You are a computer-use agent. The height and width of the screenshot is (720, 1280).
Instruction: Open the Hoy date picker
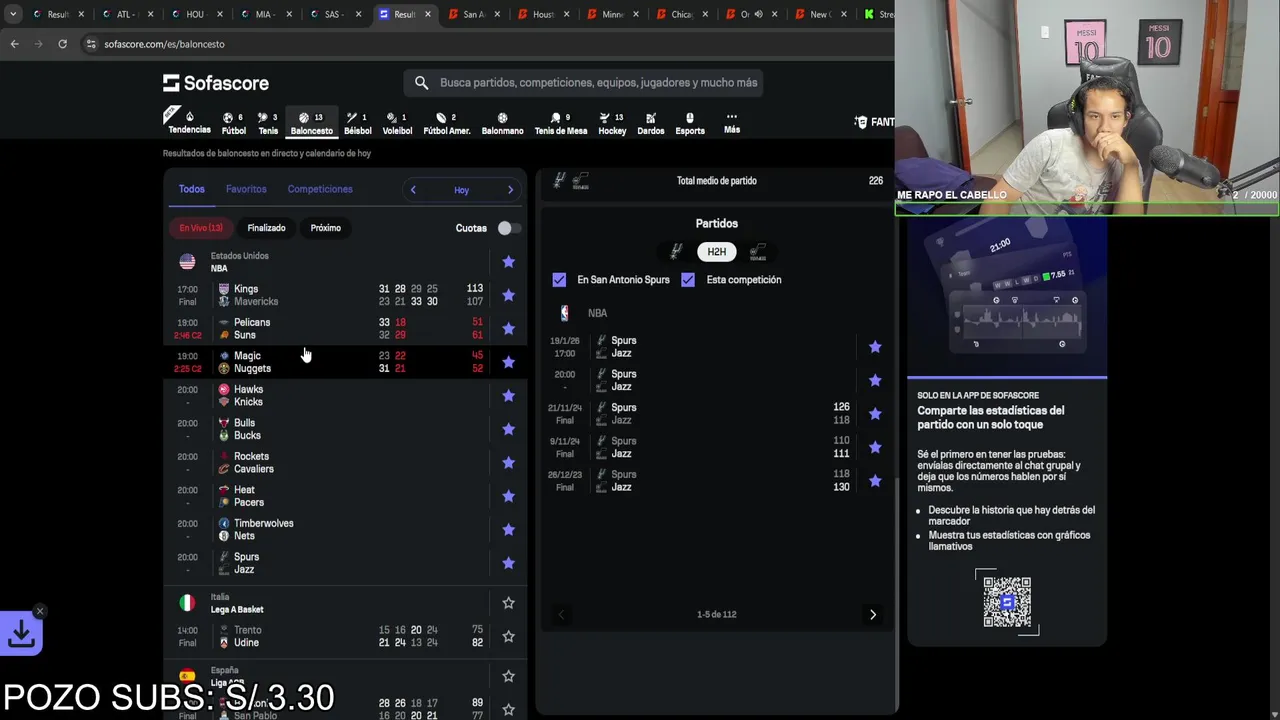(x=461, y=190)
